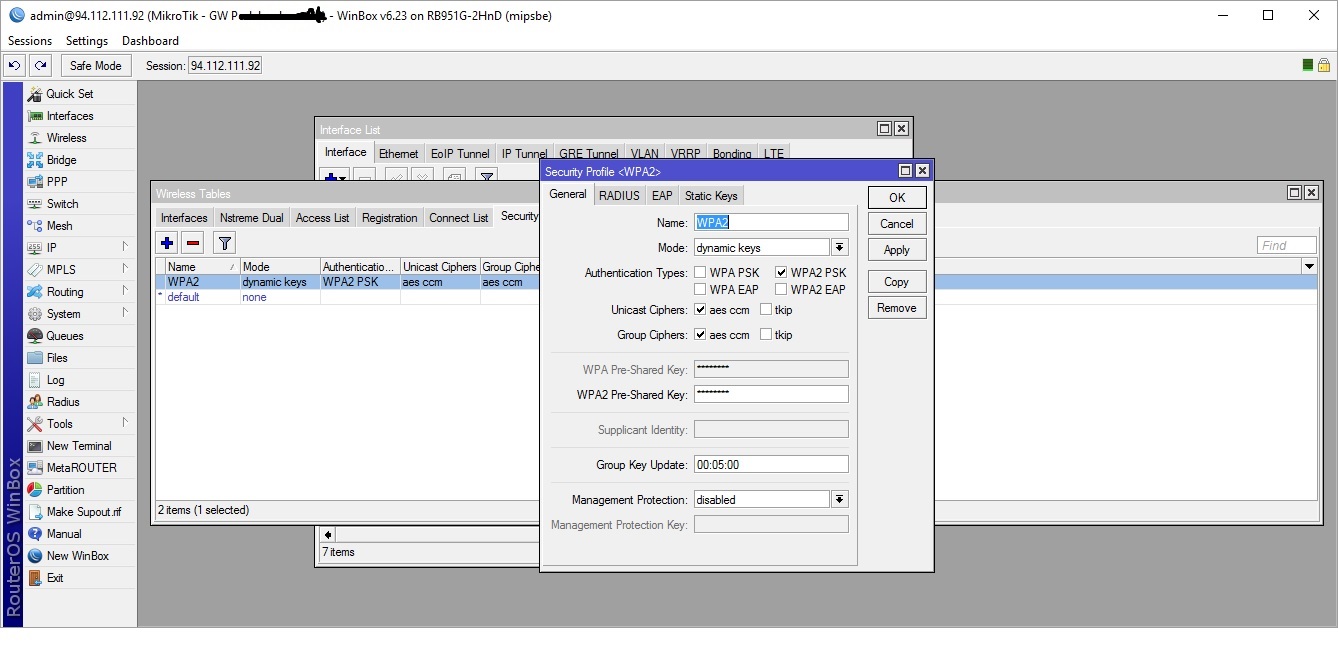Viewport: 1338px width, 648px height.
Task: Toggle Unicast Ciphers tkip checkbox
Action: coord(766,310)
